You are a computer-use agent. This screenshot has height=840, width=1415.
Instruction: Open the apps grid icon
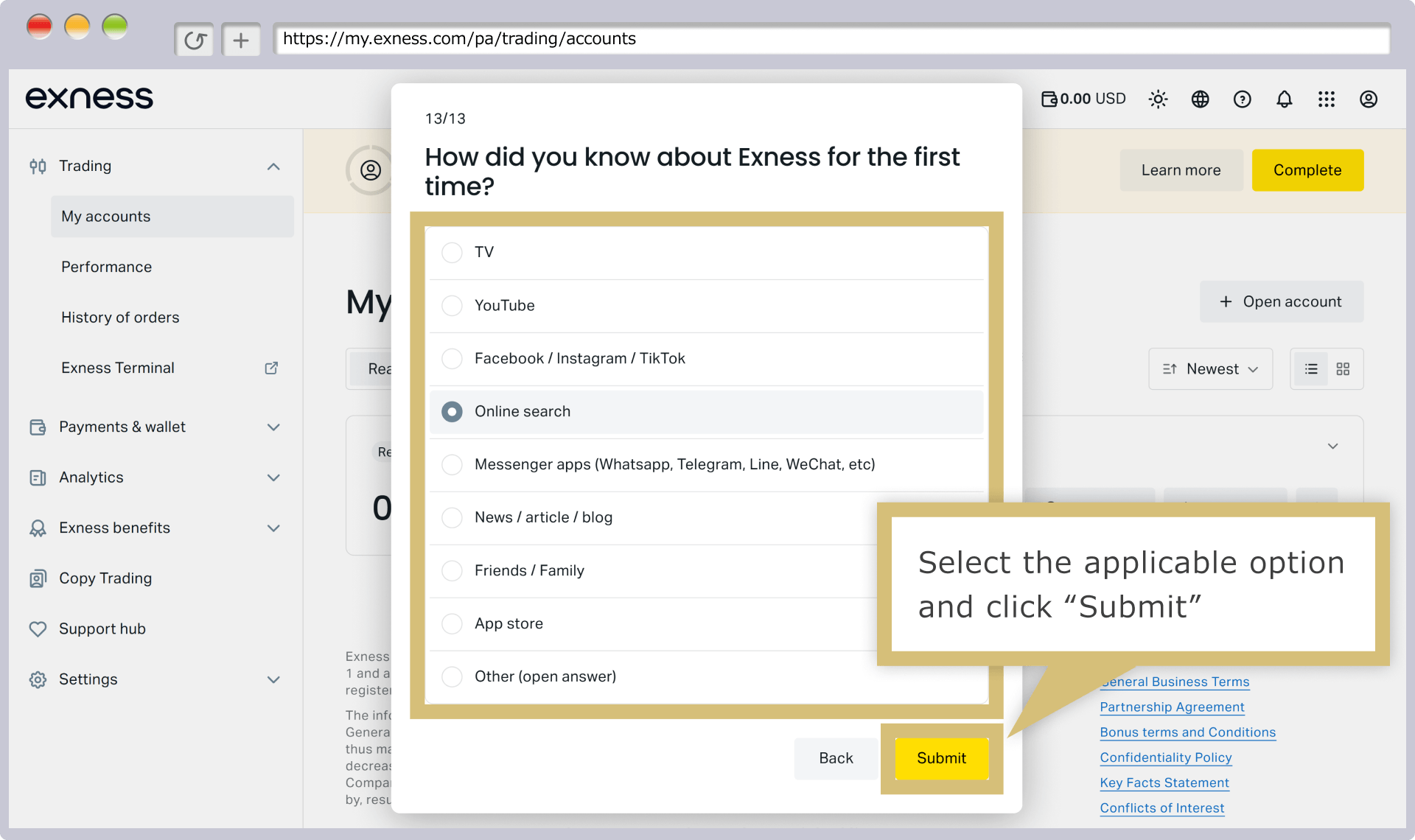tap(1326, 99)
